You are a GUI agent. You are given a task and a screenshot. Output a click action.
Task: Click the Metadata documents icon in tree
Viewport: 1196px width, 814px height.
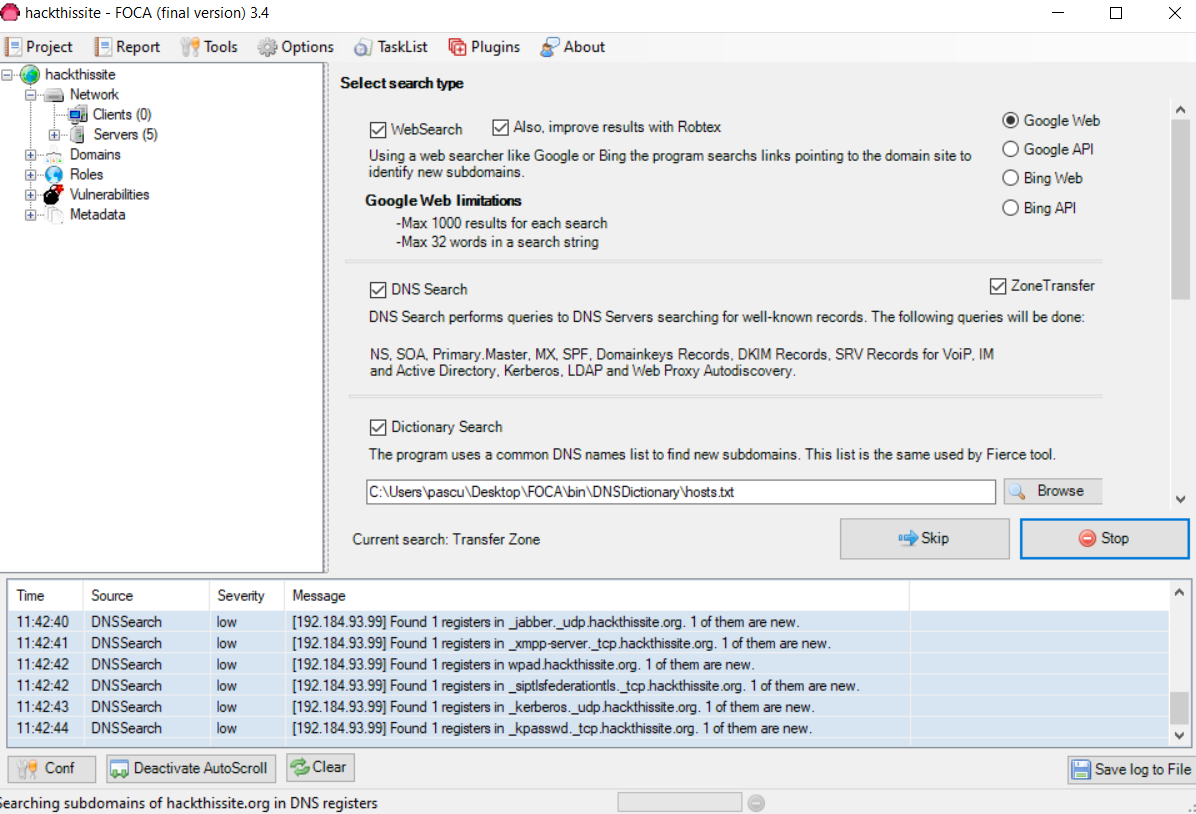[x=54, y=215]
